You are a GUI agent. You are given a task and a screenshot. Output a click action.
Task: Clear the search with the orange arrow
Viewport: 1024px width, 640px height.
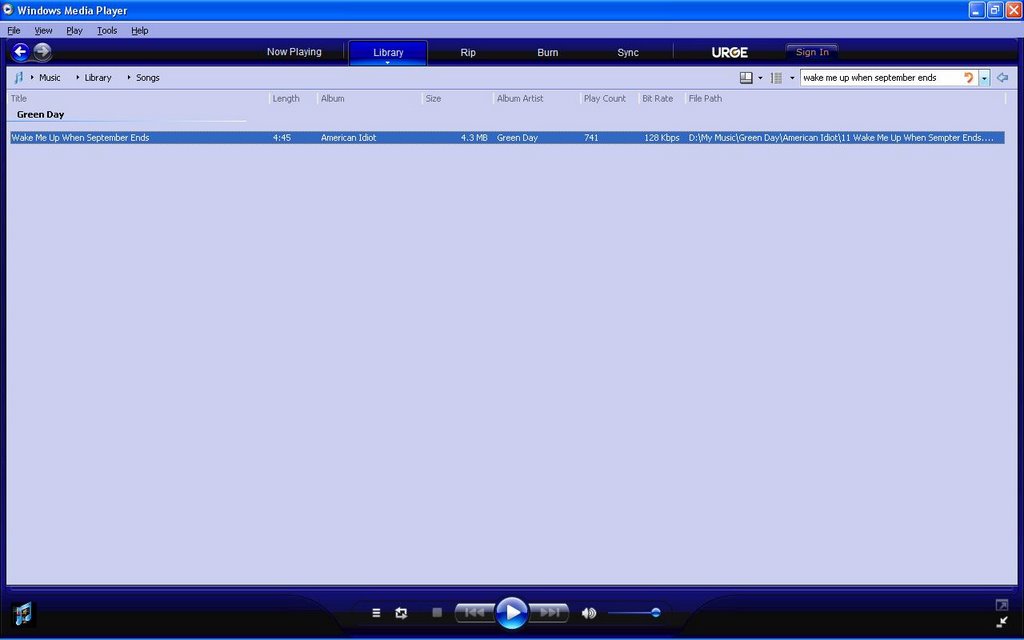coord(968,78)
